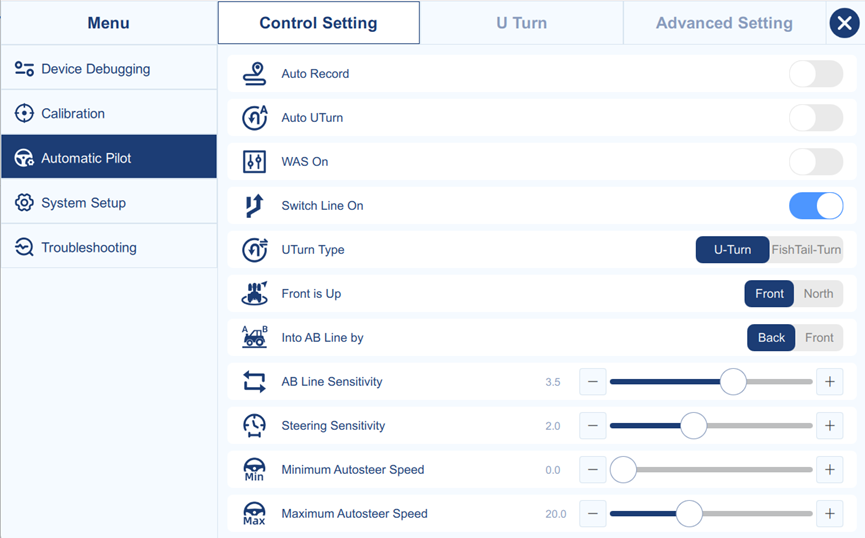Click the Steering Sensitivity value 2.0
The height and width of the screenshot is (538, 865).
point(553,426)
